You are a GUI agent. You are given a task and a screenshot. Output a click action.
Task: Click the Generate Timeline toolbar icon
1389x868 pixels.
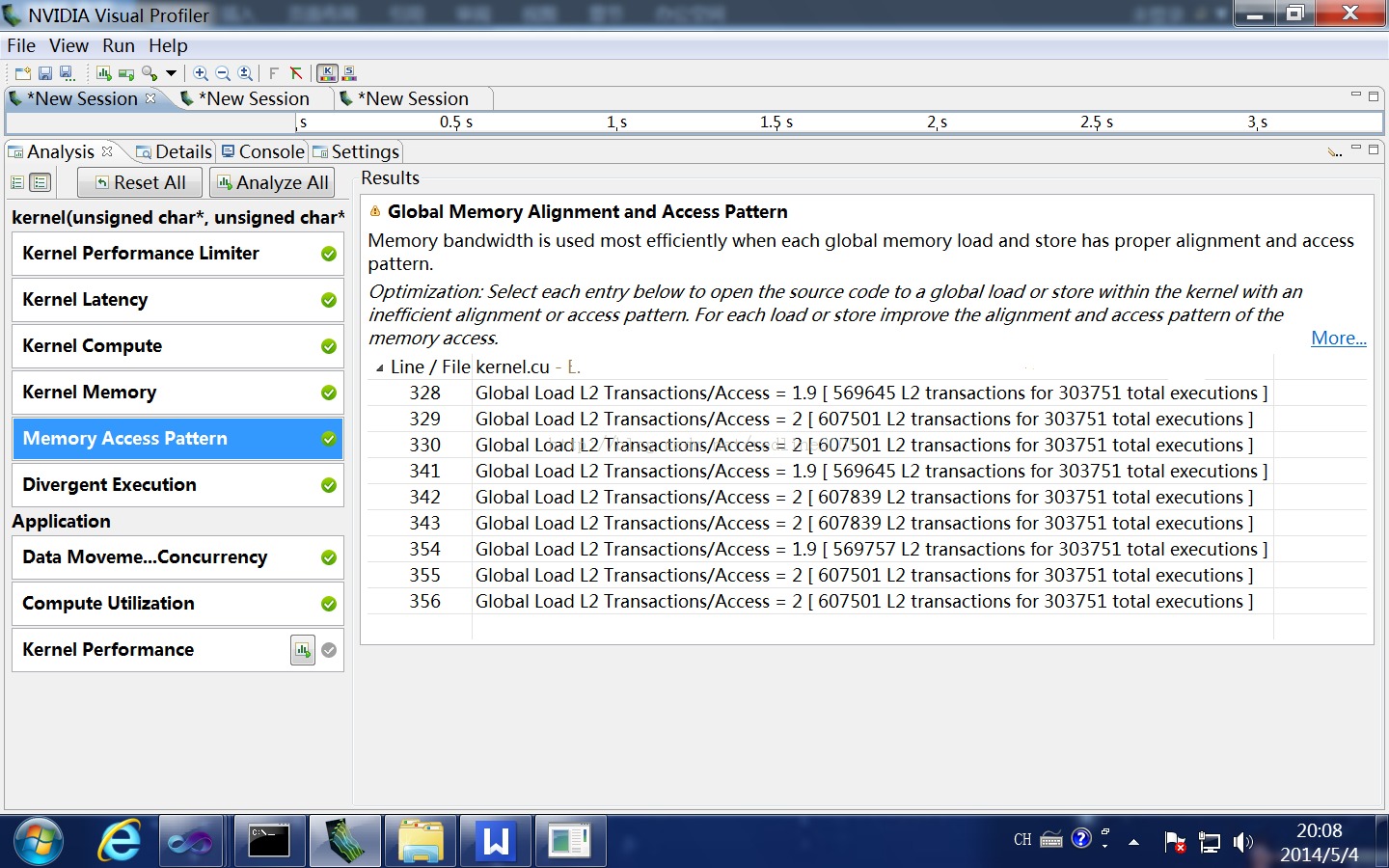tap(104, 73)
